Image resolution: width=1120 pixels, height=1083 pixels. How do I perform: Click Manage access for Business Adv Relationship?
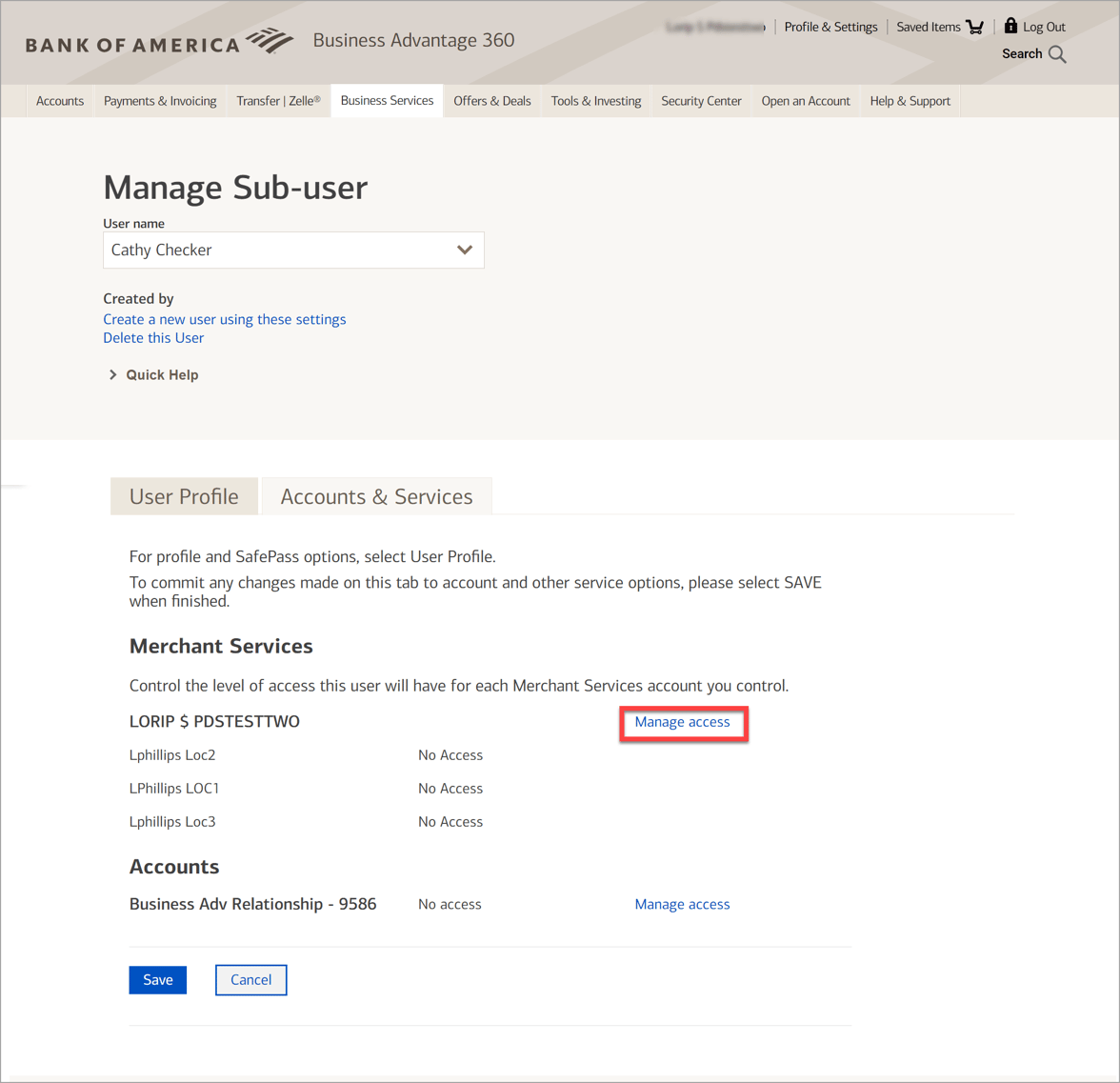click(682, 903)
